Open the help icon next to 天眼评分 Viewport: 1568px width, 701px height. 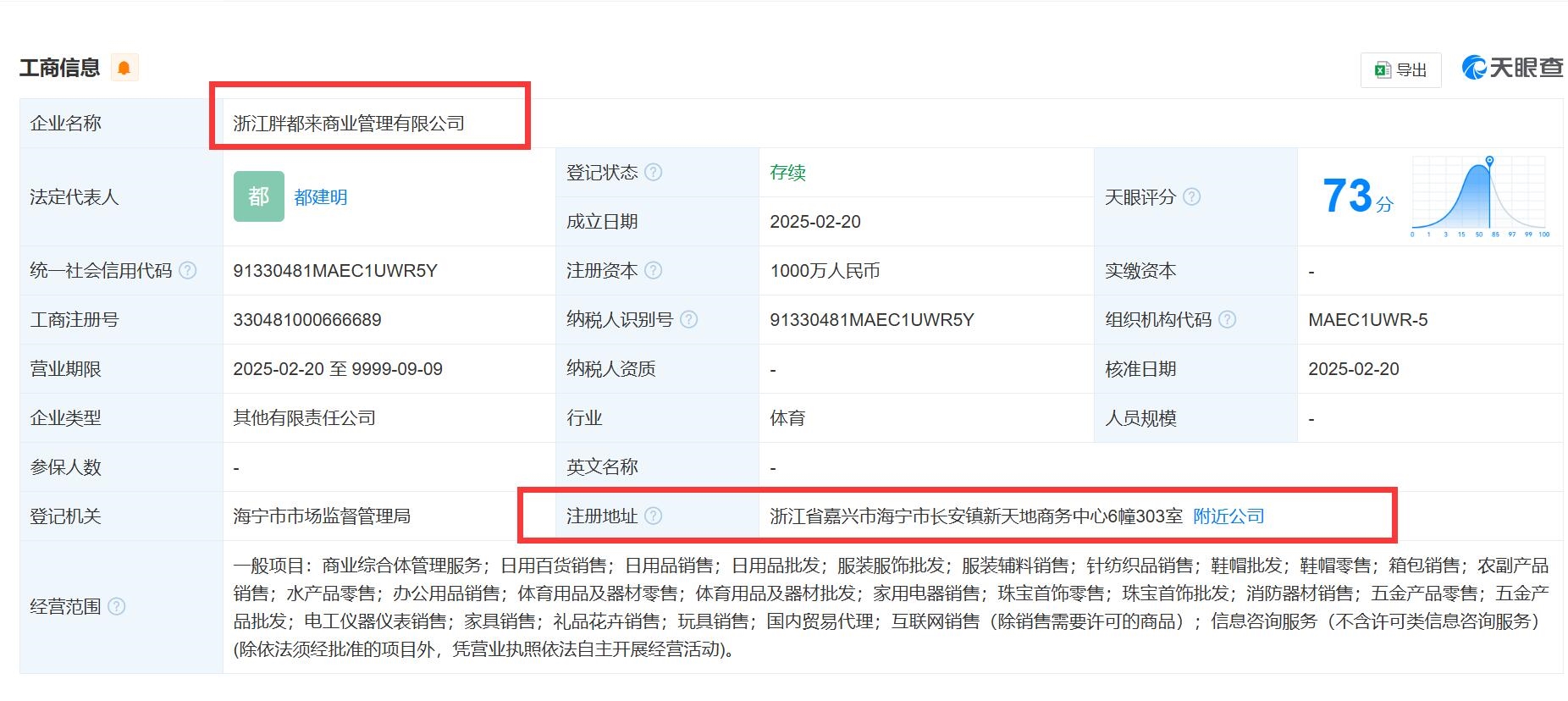coord(1191,196)
